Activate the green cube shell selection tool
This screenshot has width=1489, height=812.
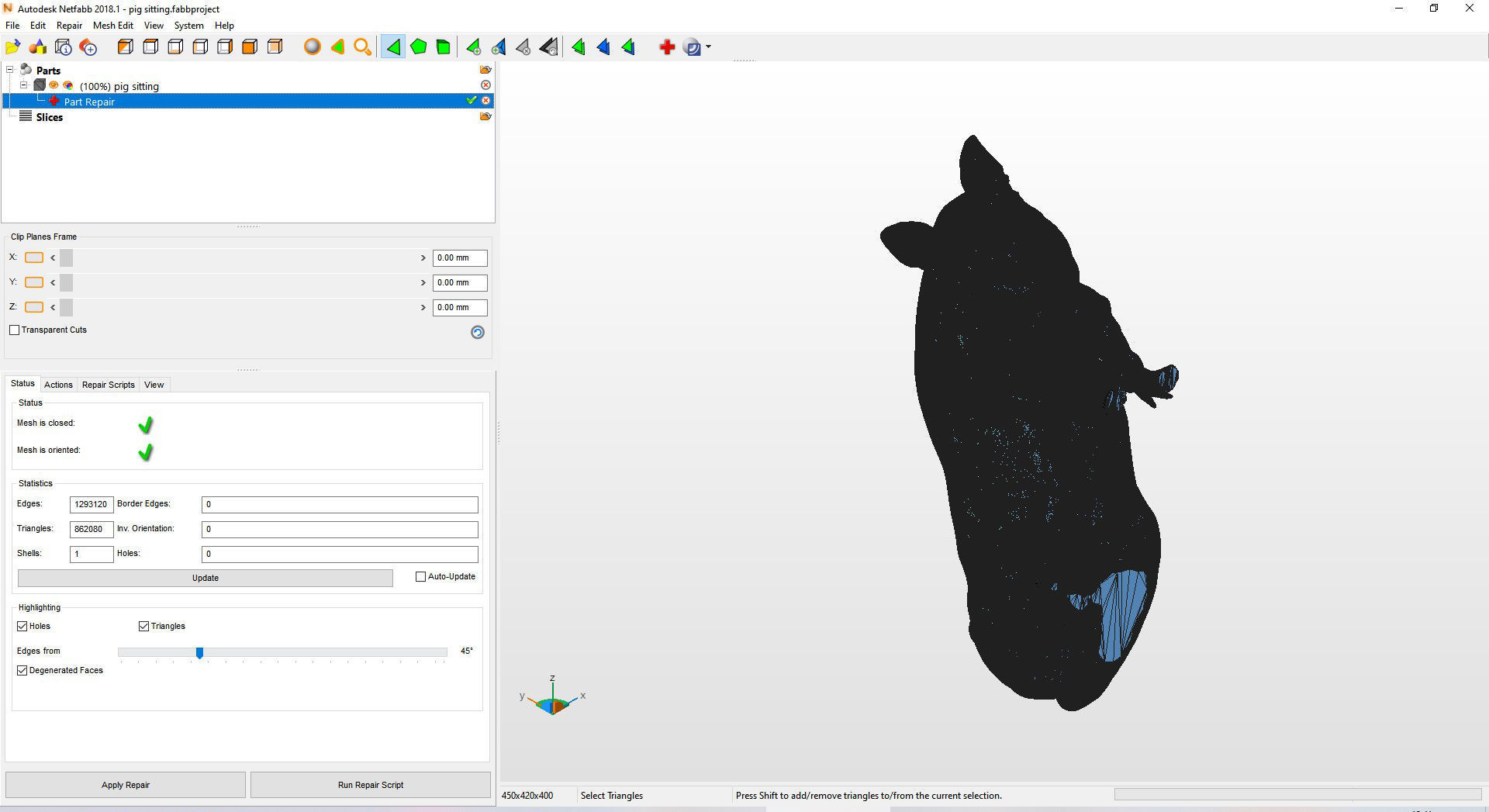(443, 47)
